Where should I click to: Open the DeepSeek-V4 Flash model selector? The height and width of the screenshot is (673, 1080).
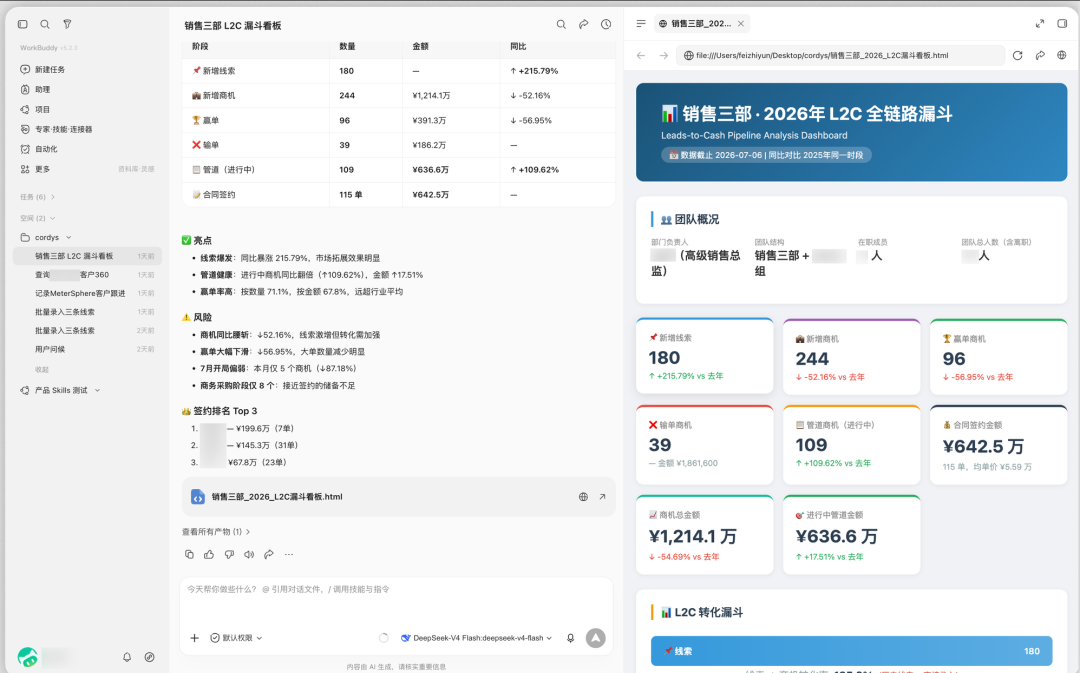pyautogui.click(x=477, y=638)
